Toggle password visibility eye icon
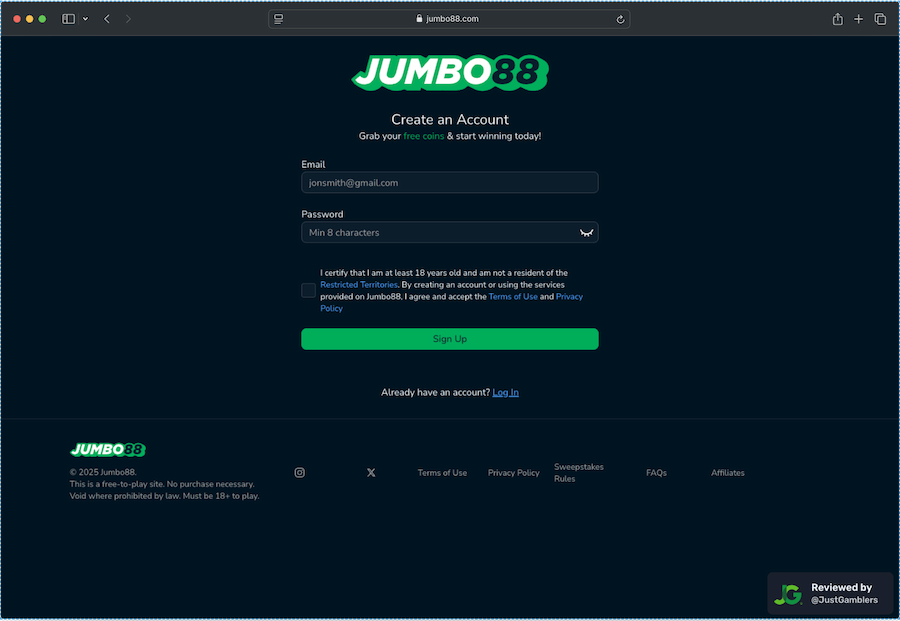 (x=586, y=232)
